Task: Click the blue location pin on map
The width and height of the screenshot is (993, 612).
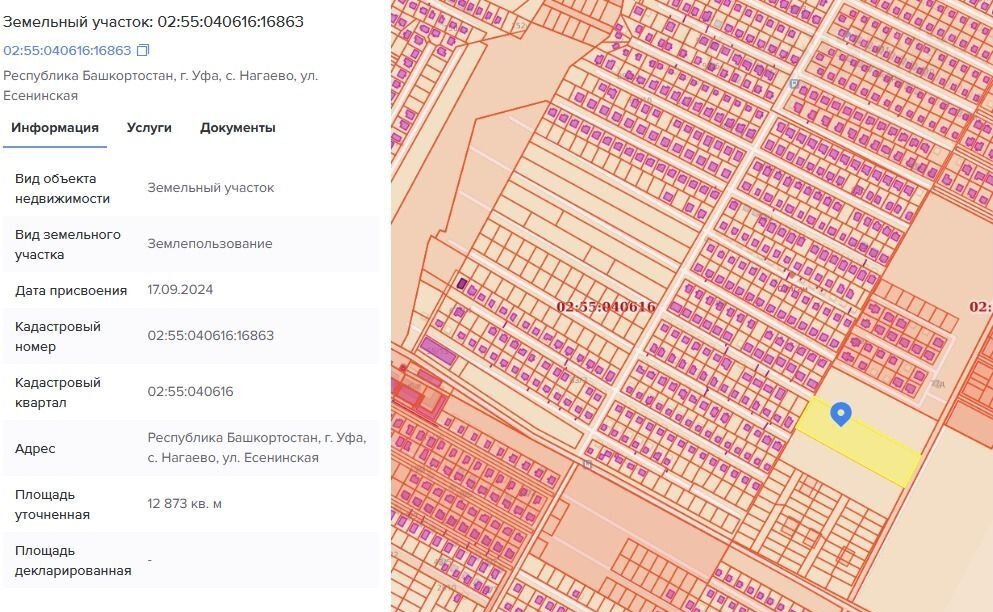Action: [x=841, y=413]
